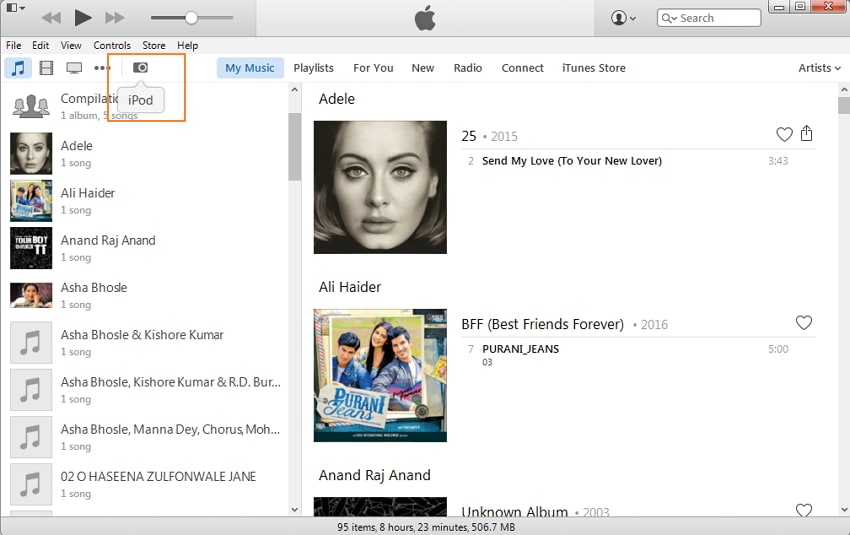
Task: Click the Compilations group icon
Action: click(x=31, y=106)
